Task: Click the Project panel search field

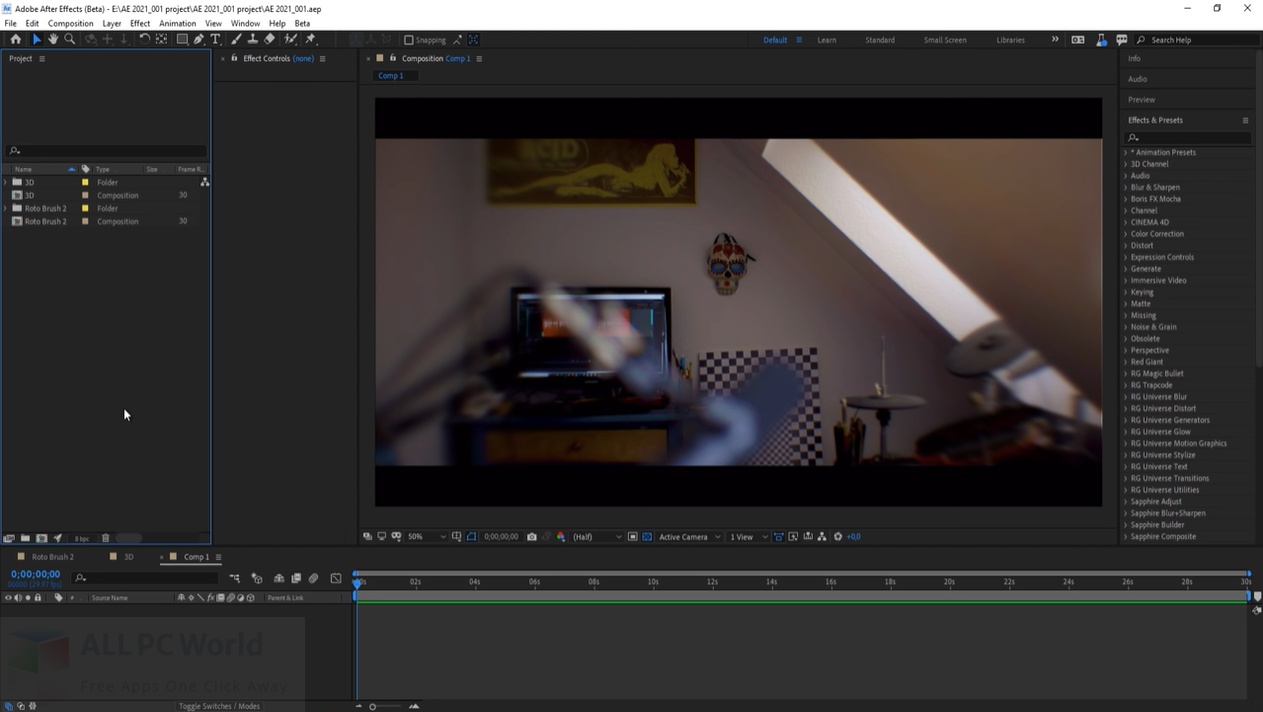Action: pos(106,151)
